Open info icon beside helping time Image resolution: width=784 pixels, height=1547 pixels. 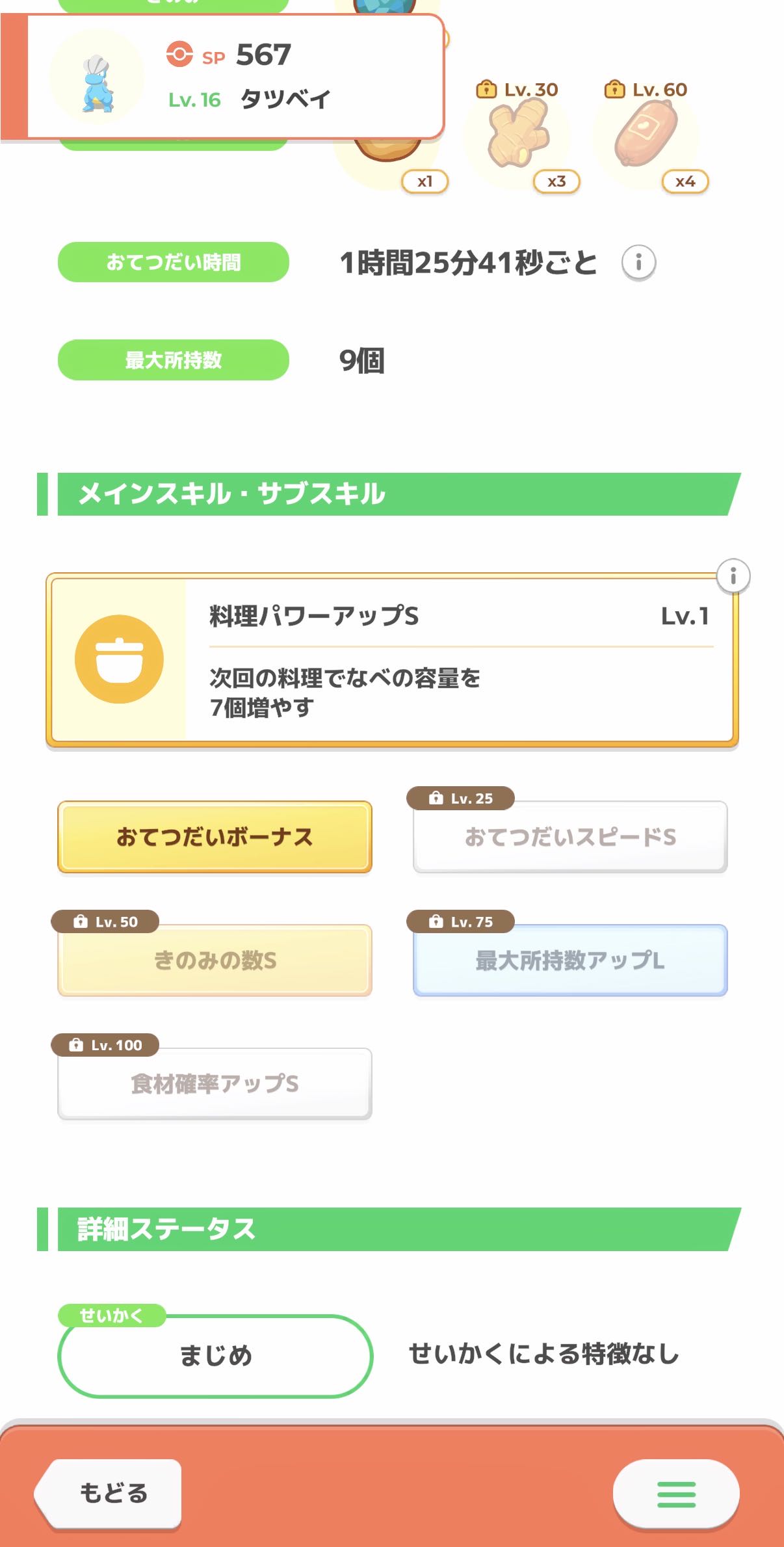(x=638, y=263)
